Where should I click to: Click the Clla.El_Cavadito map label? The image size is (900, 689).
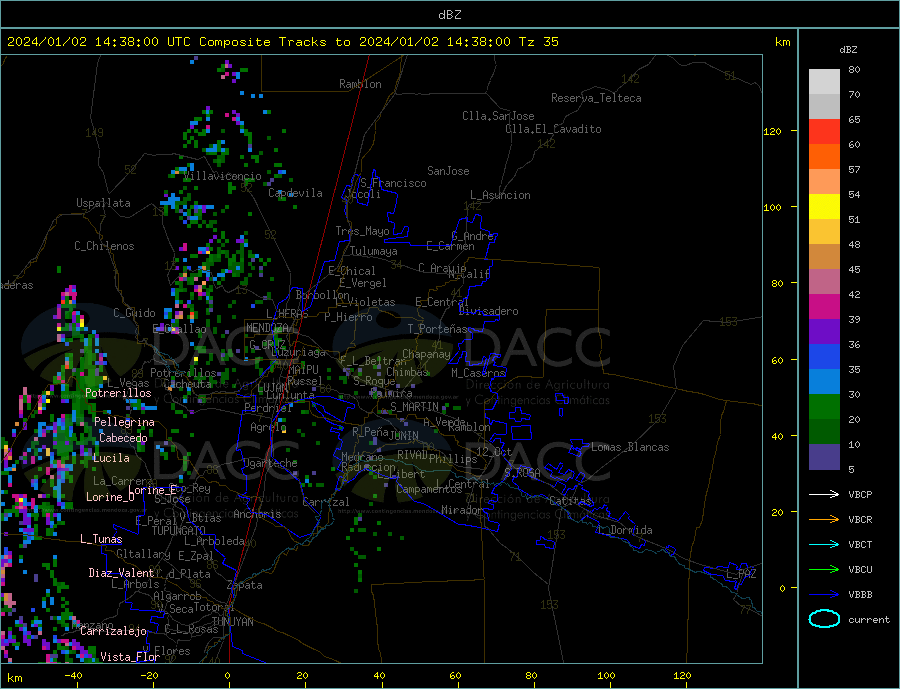coord(553,129)
